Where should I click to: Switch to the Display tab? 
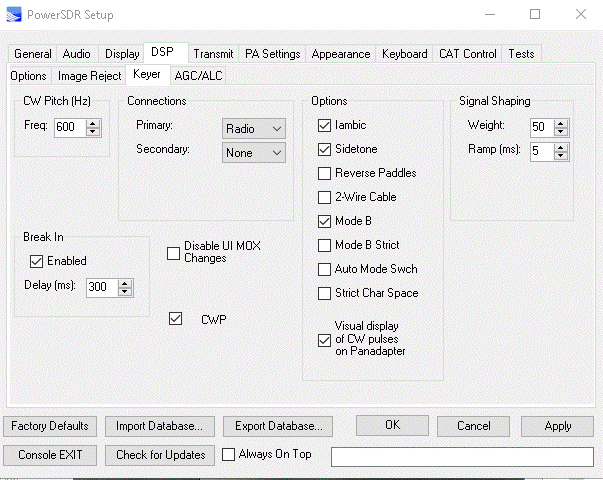(122, 54)
